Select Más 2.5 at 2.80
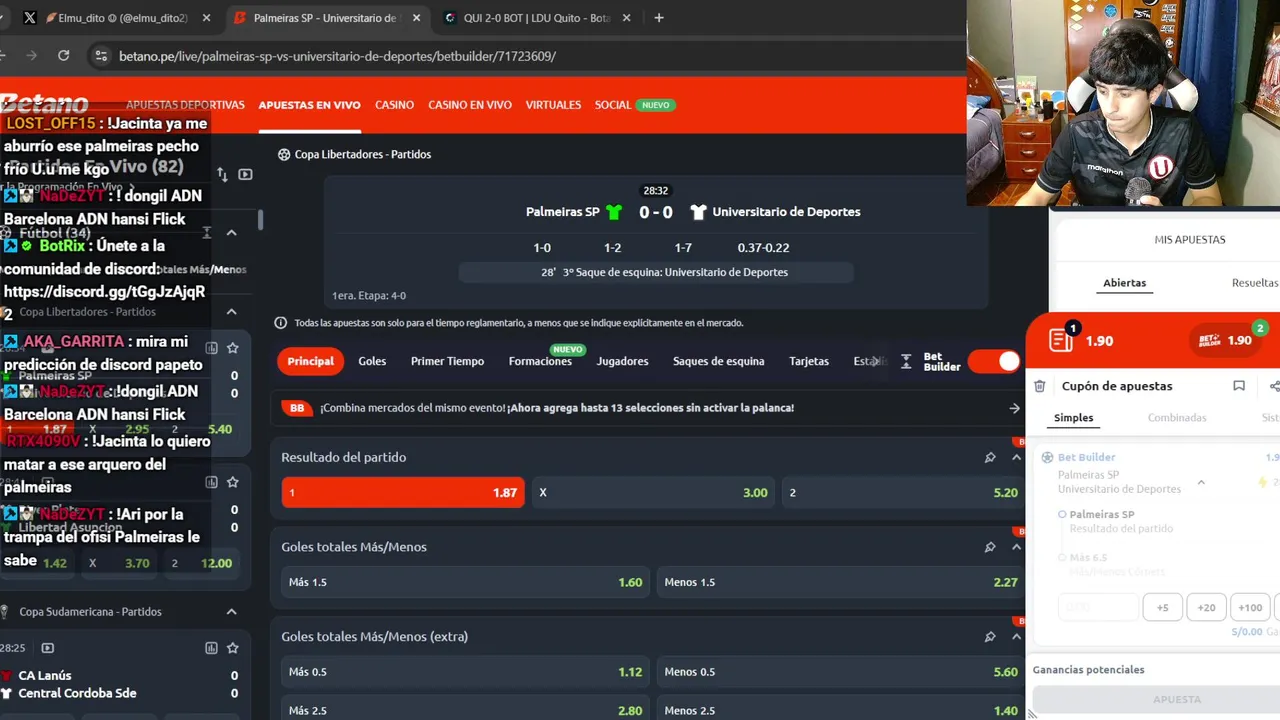The height and width of the screenshot is (720, 1280). (465, 710)
